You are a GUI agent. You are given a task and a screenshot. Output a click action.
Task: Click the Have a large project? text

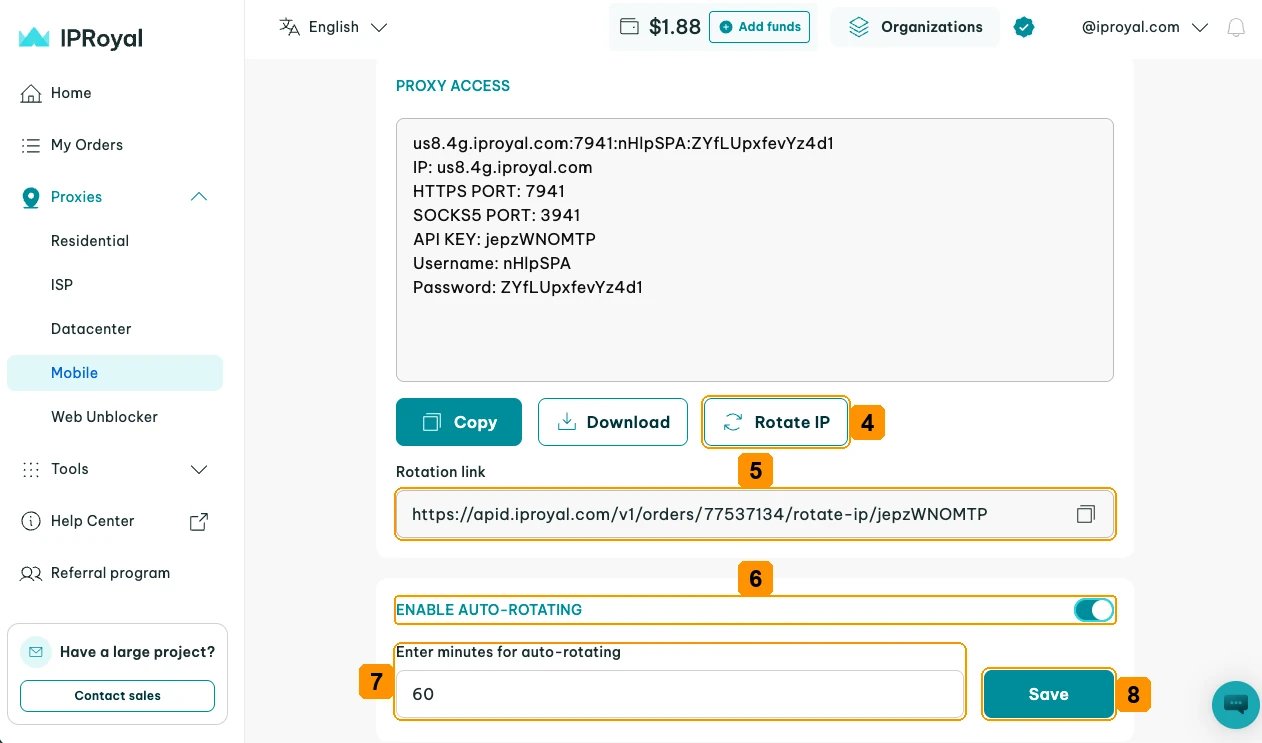(x=137, y=652)
